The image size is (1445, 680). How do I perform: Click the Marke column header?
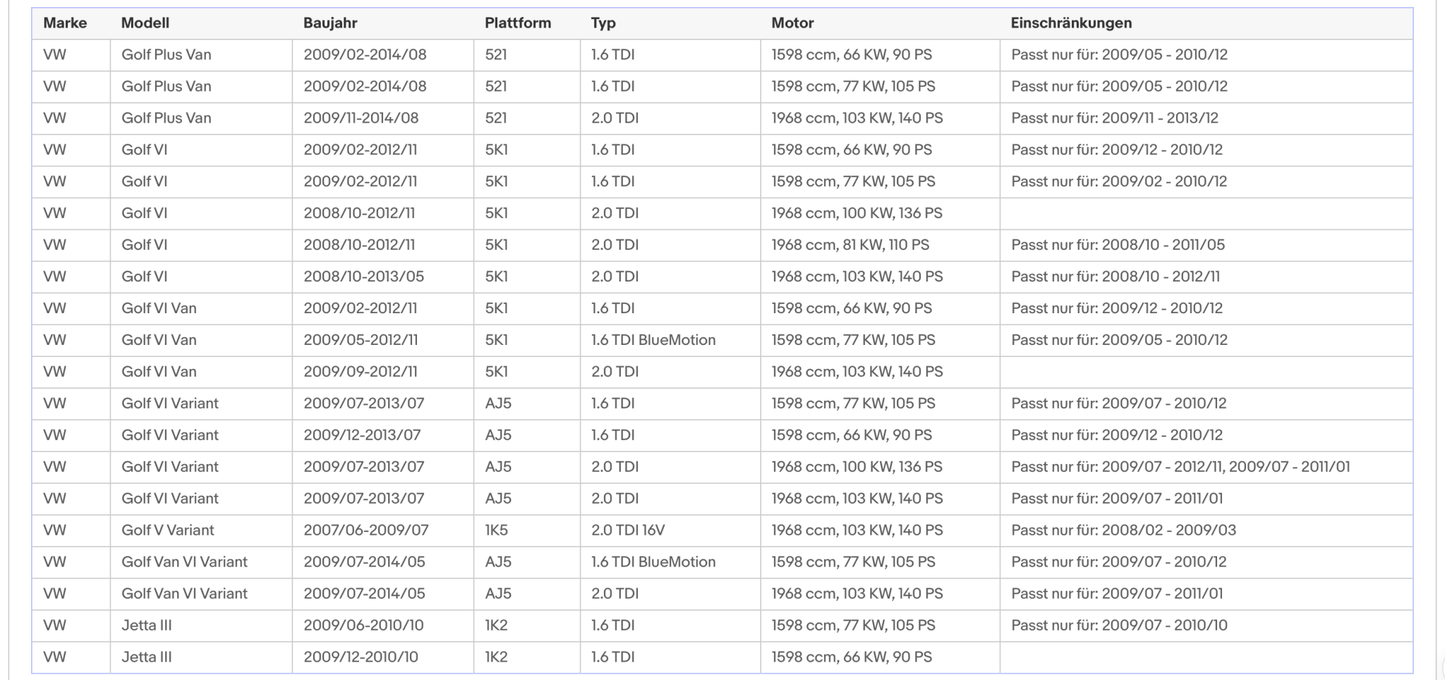pyautogui.click(x=65, y=23)
